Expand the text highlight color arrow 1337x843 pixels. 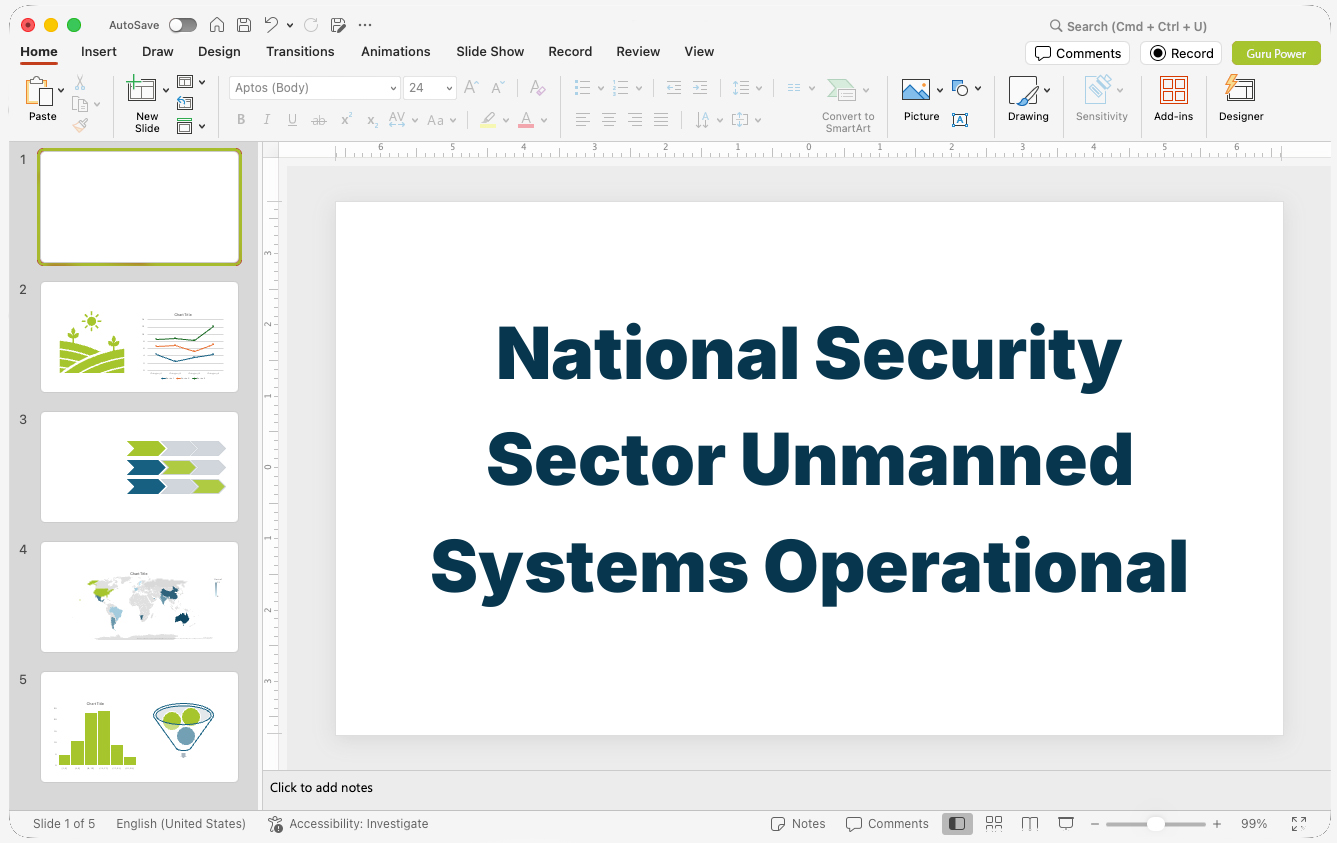pos(506,121)
